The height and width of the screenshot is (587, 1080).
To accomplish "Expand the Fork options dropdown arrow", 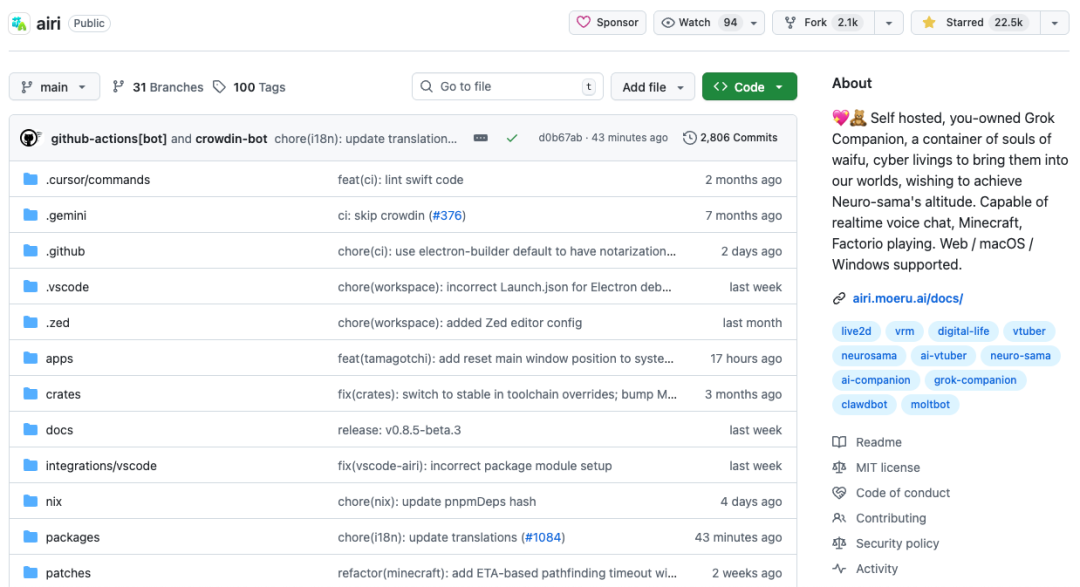I will coord(889,23).
